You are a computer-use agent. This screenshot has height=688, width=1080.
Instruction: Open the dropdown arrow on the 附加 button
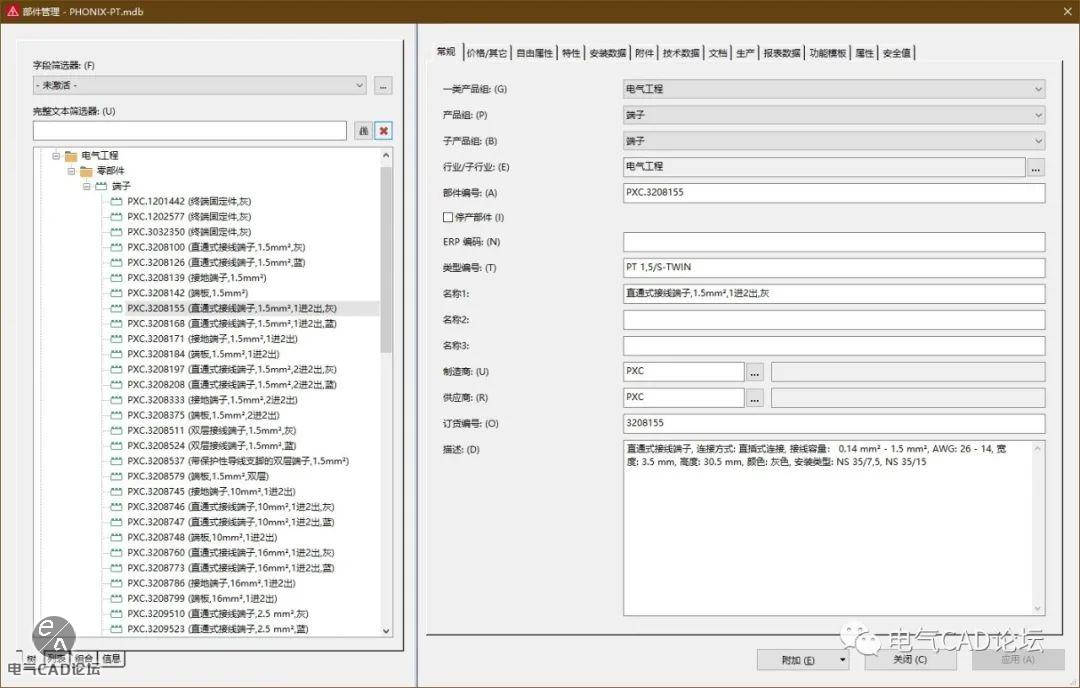coord(842,660)
